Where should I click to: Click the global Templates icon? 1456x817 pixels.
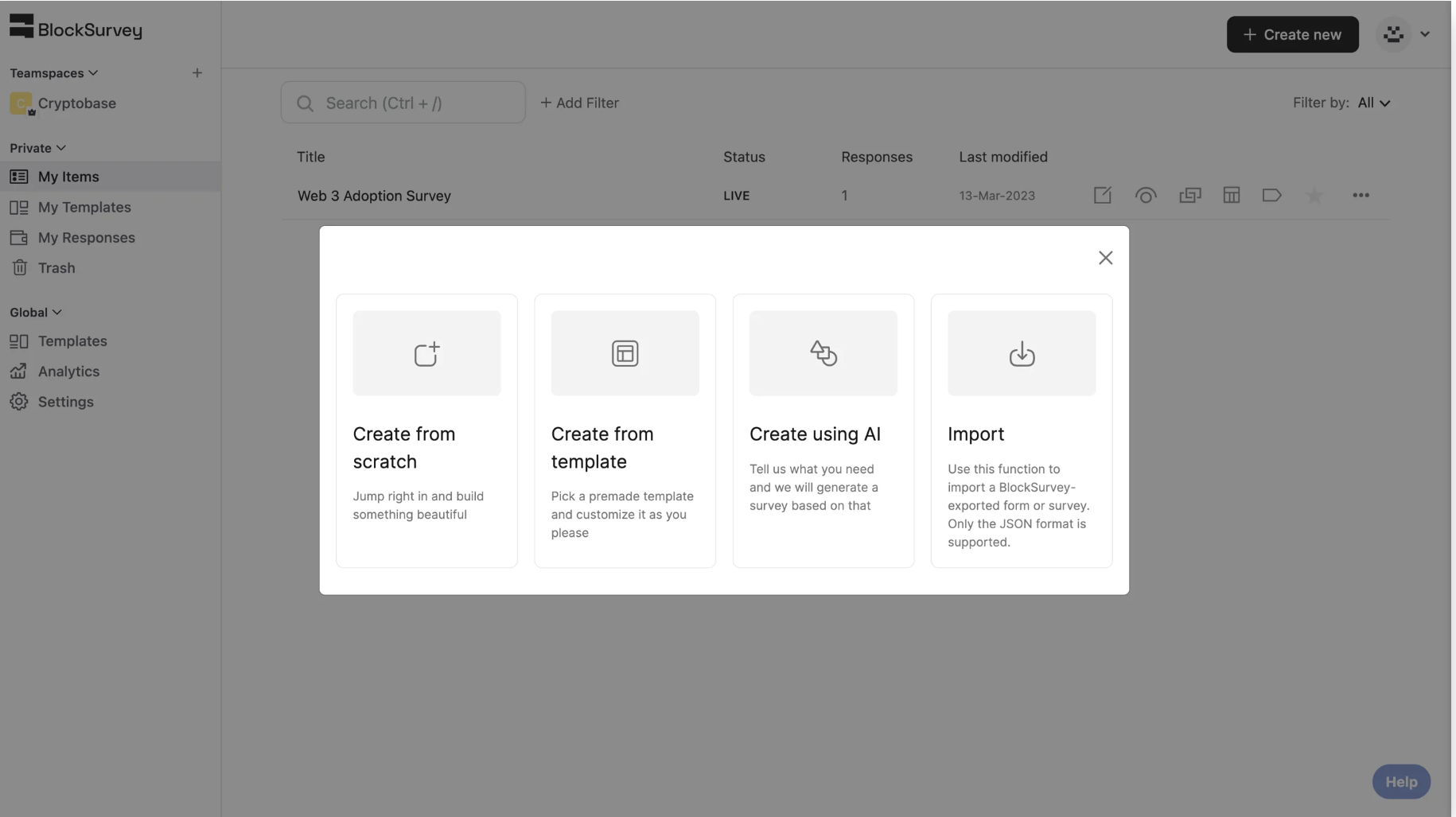[19, 340]
